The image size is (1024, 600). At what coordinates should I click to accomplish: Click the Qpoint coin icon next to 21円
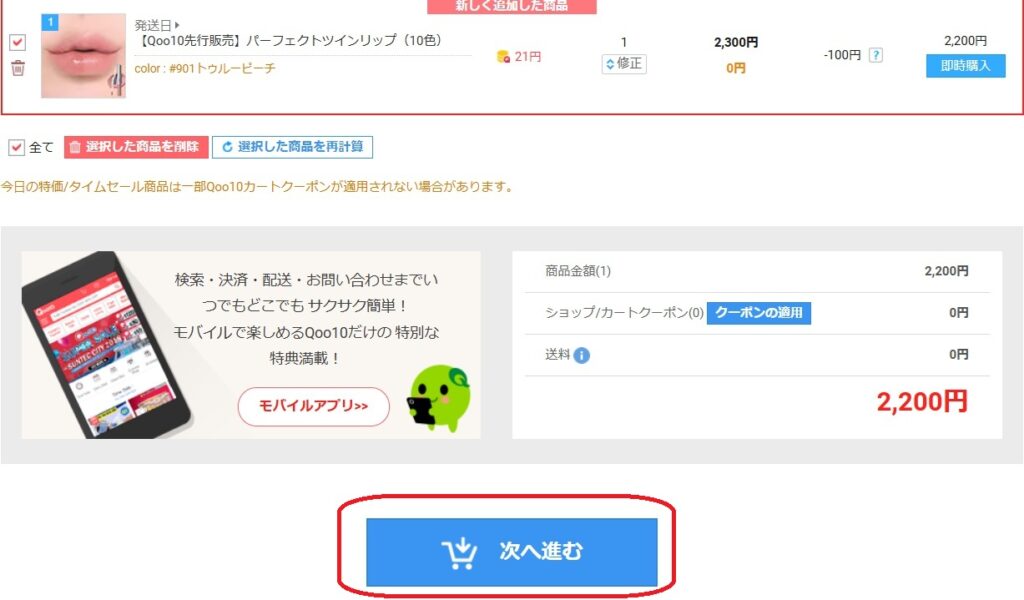point(503,57)
